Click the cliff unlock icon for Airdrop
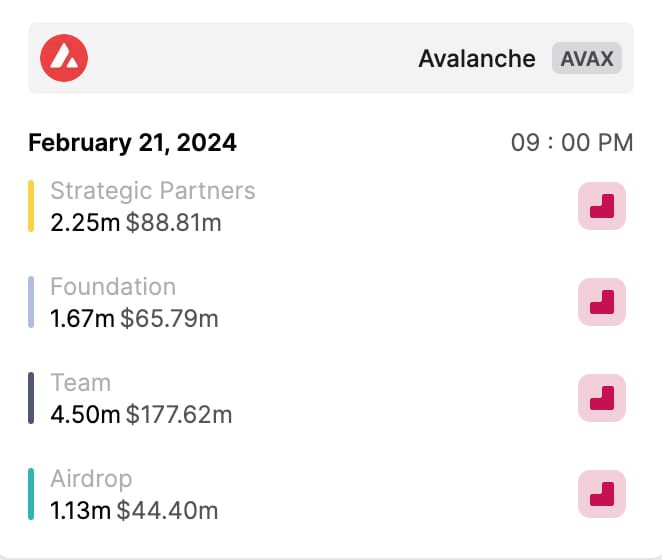This screenshot has height=560, width=662. coord(602,494)
